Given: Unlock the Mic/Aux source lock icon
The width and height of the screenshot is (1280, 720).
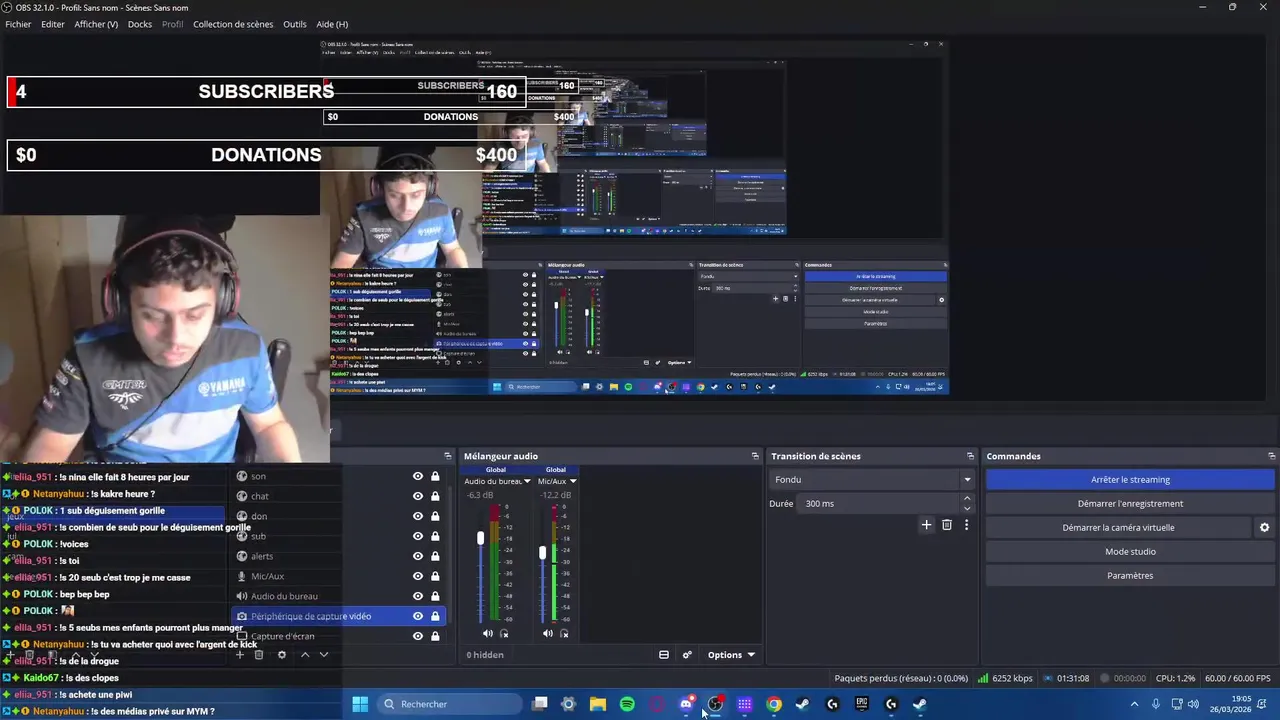Looking at the screenshot, I should [x=435, y=576].
